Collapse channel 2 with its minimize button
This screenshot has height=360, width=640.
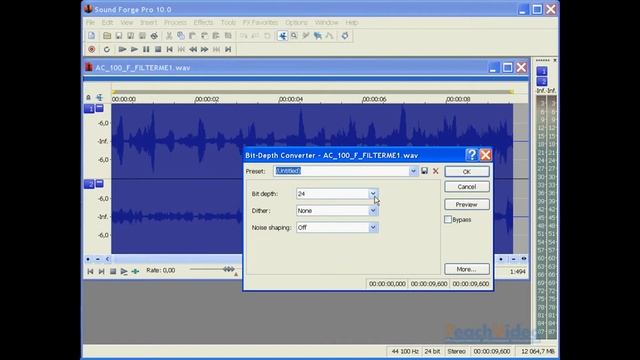[99, 183]
